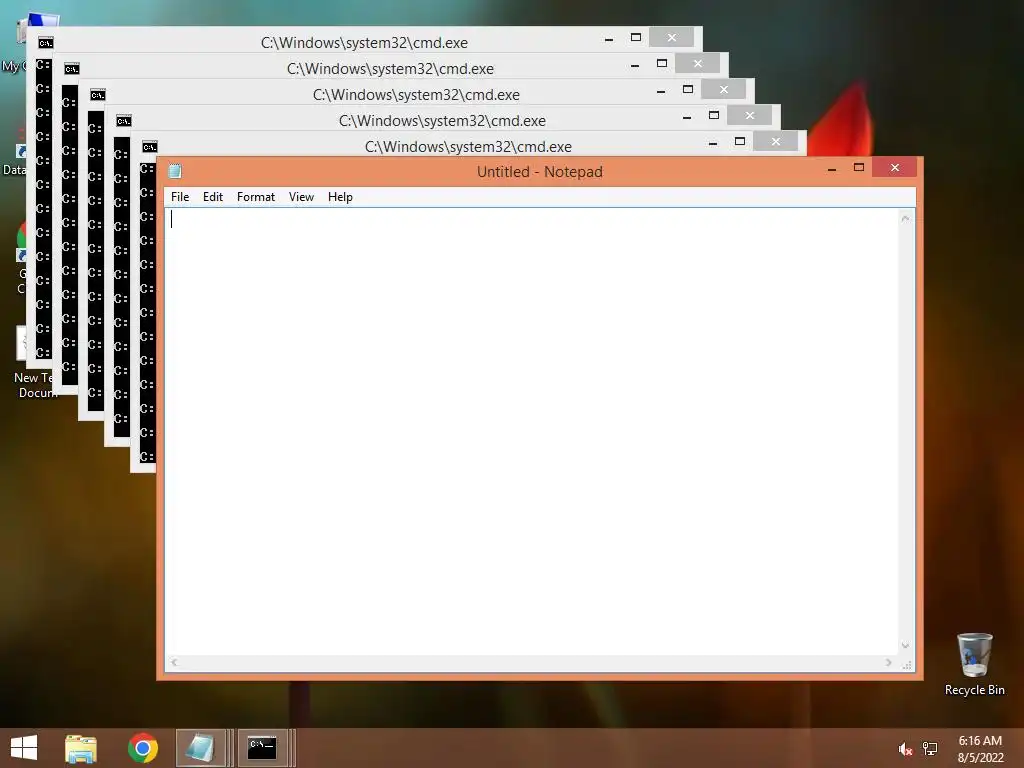Click the system icon of the third cmd.exe window
This screenshot has width=1024, height=768.
click(97, 95)
